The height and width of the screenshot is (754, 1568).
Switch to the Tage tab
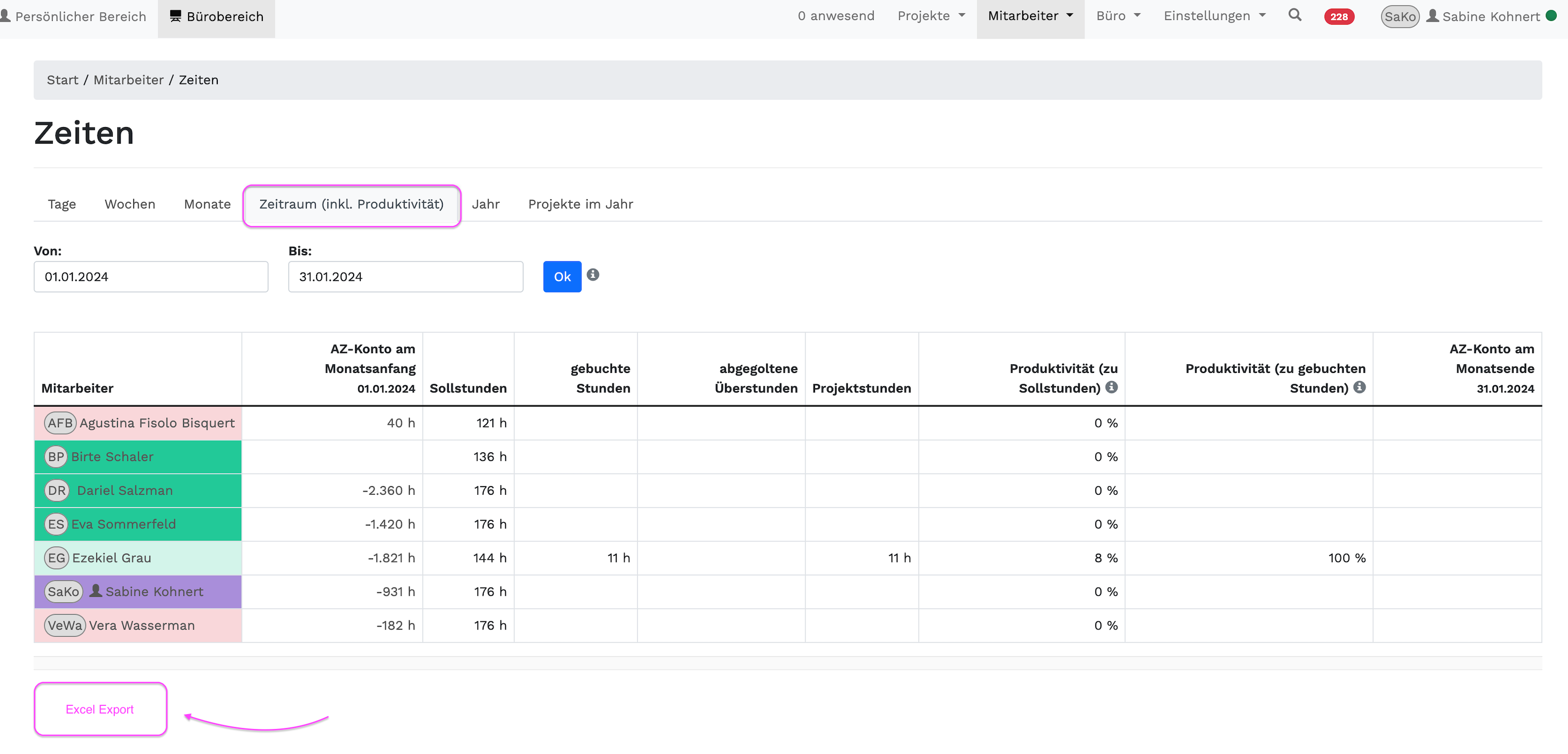62,204
